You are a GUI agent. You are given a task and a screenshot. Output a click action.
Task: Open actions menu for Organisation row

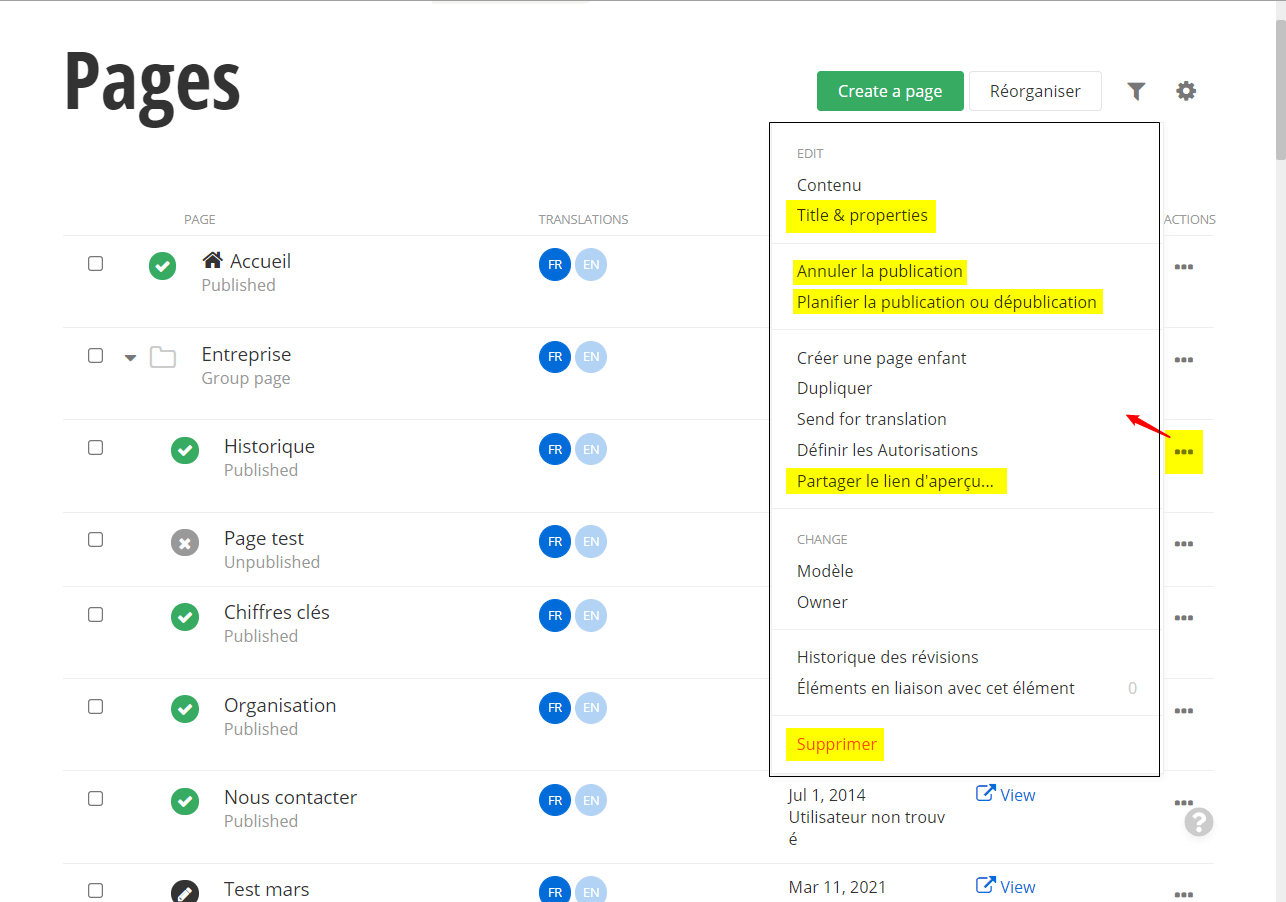[1184, 711]
